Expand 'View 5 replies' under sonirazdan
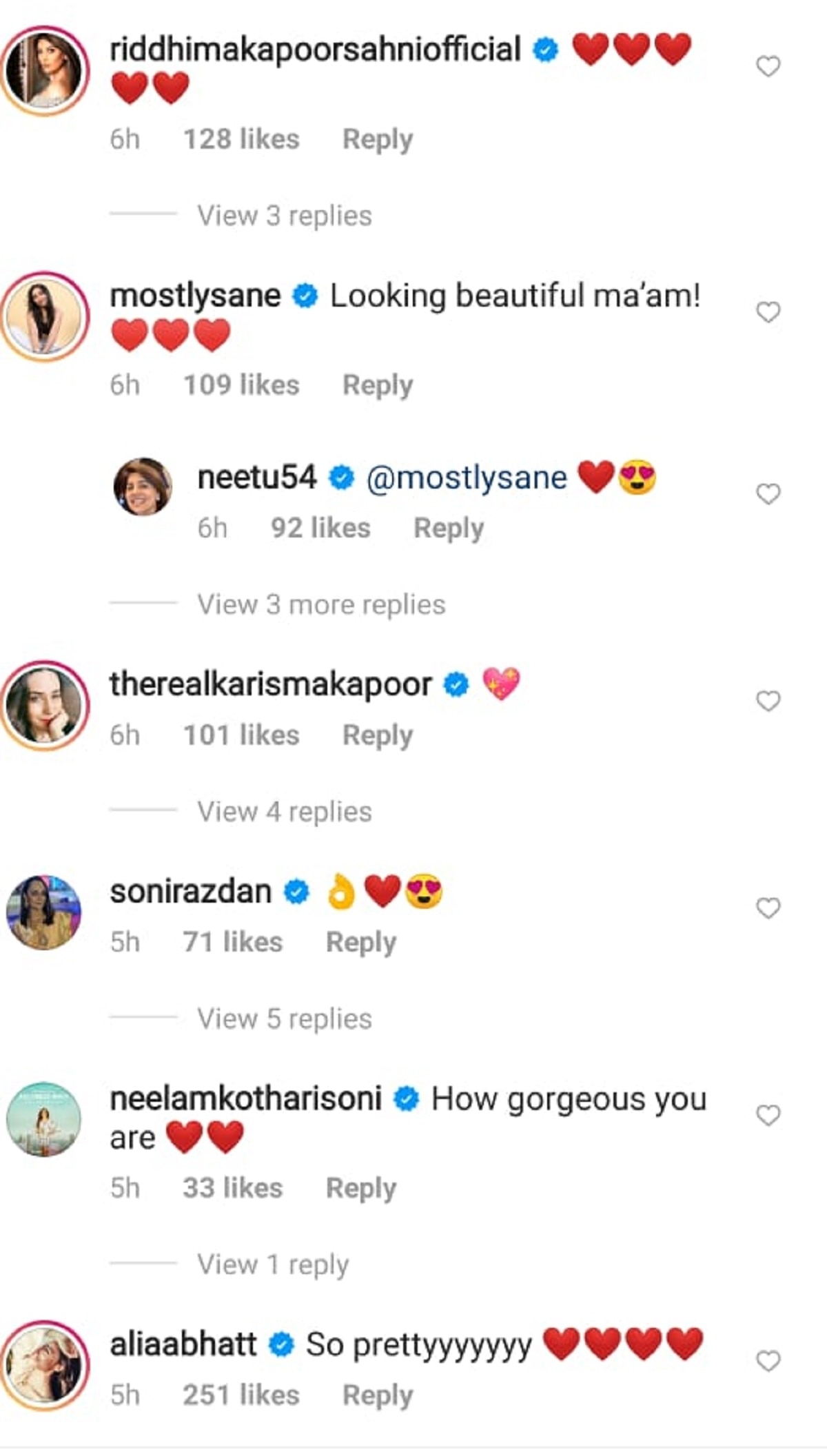The width and height of the screenshot is (827, 1456). point(284,1018)
